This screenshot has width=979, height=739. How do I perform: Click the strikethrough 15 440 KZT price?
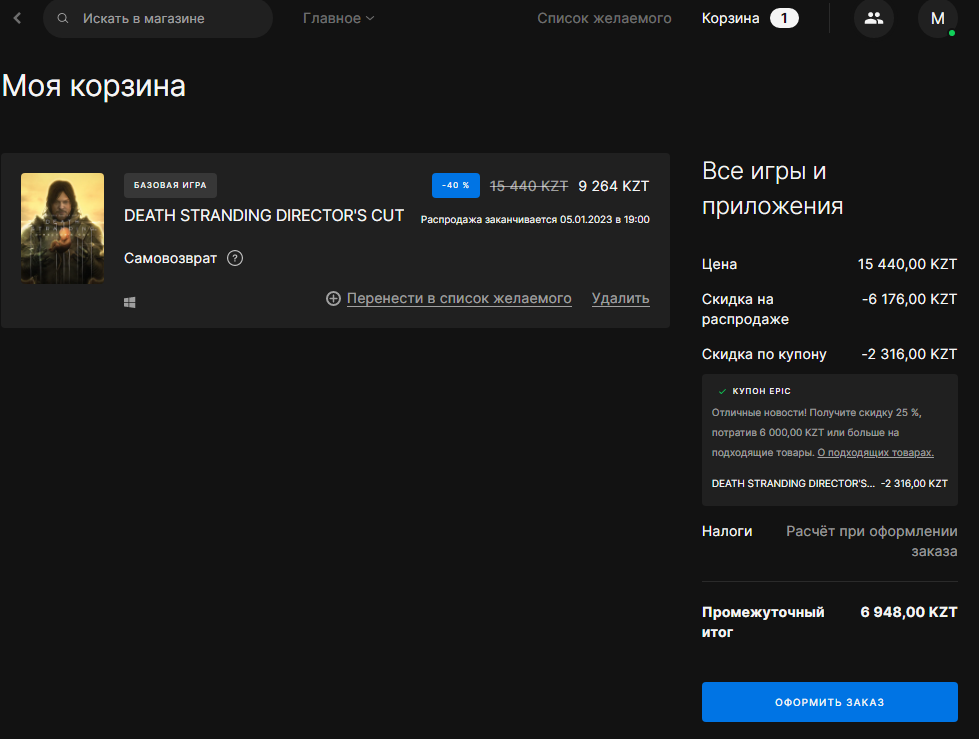point(529,186)
